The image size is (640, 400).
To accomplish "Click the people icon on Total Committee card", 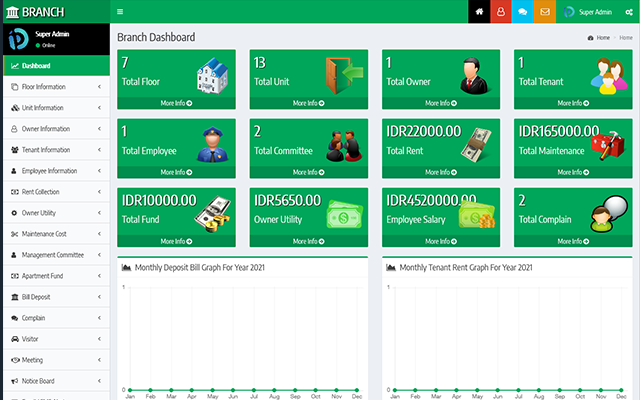I will click(344, 146).
